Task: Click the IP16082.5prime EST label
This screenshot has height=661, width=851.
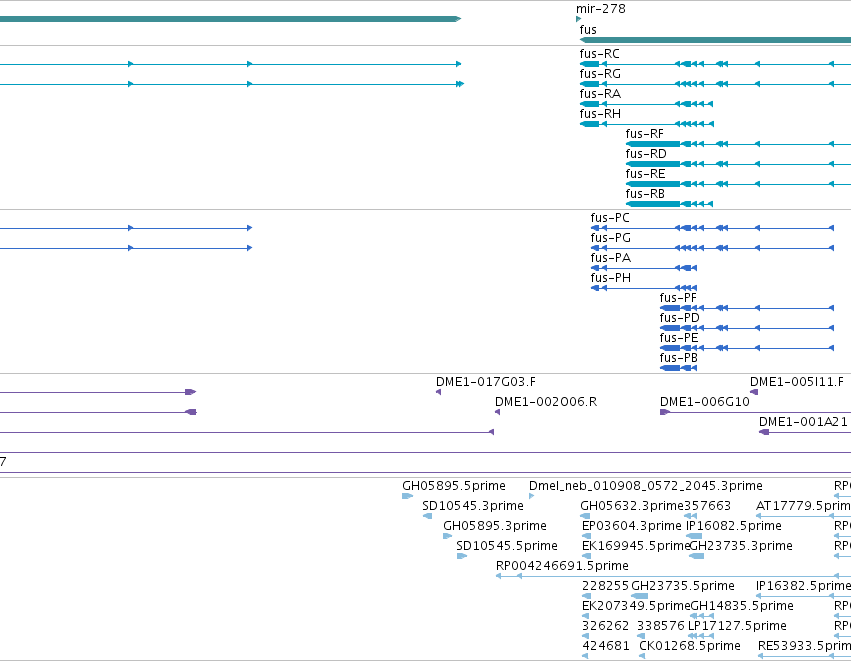Action: tap(734, 526)
